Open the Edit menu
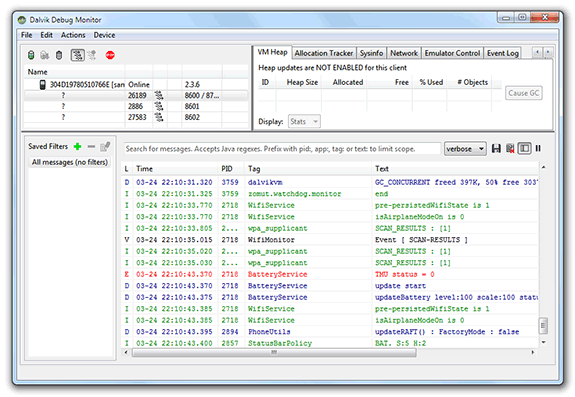575x397 pixels. click(x=46, y=35)
